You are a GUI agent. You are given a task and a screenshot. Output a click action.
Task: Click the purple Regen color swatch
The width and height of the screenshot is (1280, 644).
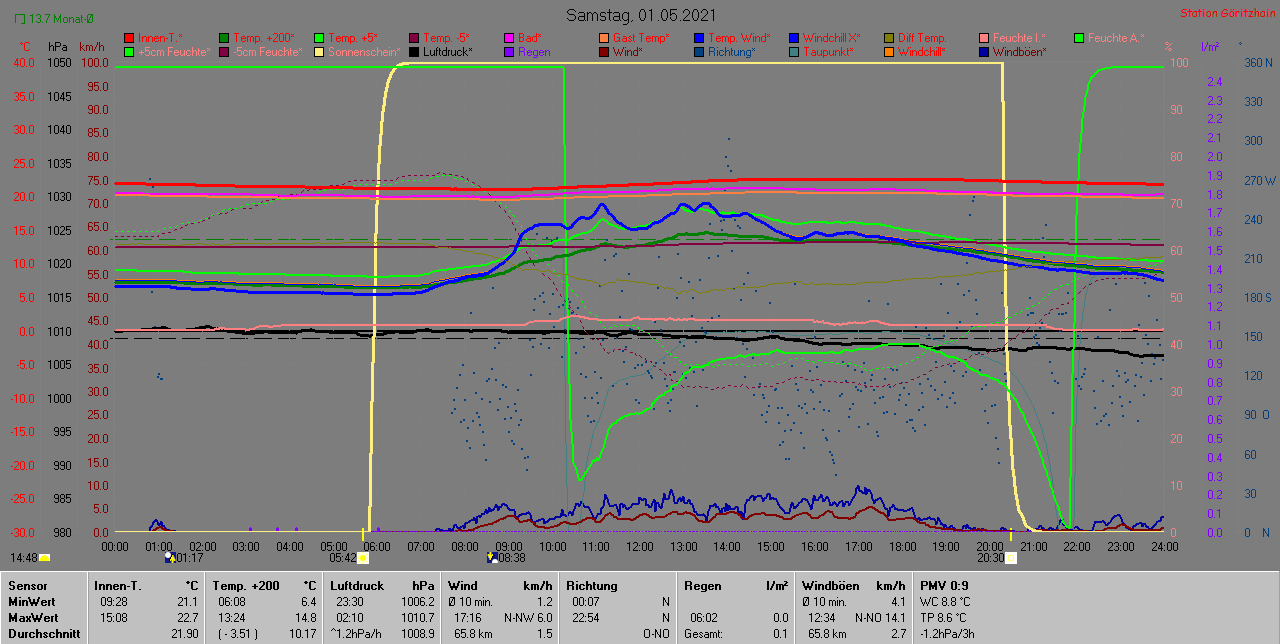(x=509, y=51)
